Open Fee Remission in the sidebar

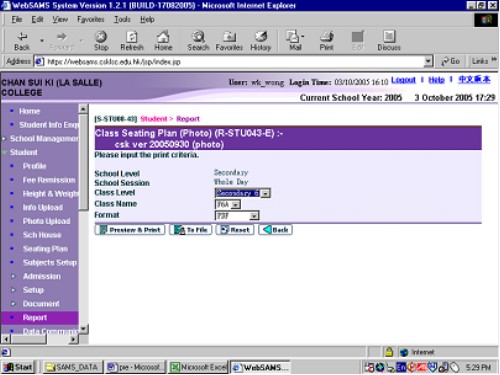click(x=49, y=180)
